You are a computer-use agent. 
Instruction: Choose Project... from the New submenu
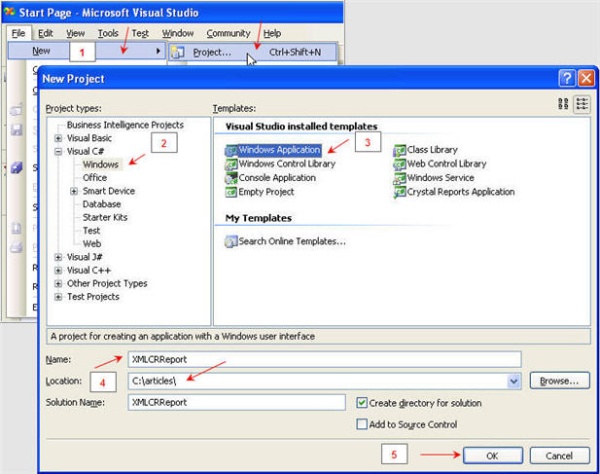(x=253, y=52)
